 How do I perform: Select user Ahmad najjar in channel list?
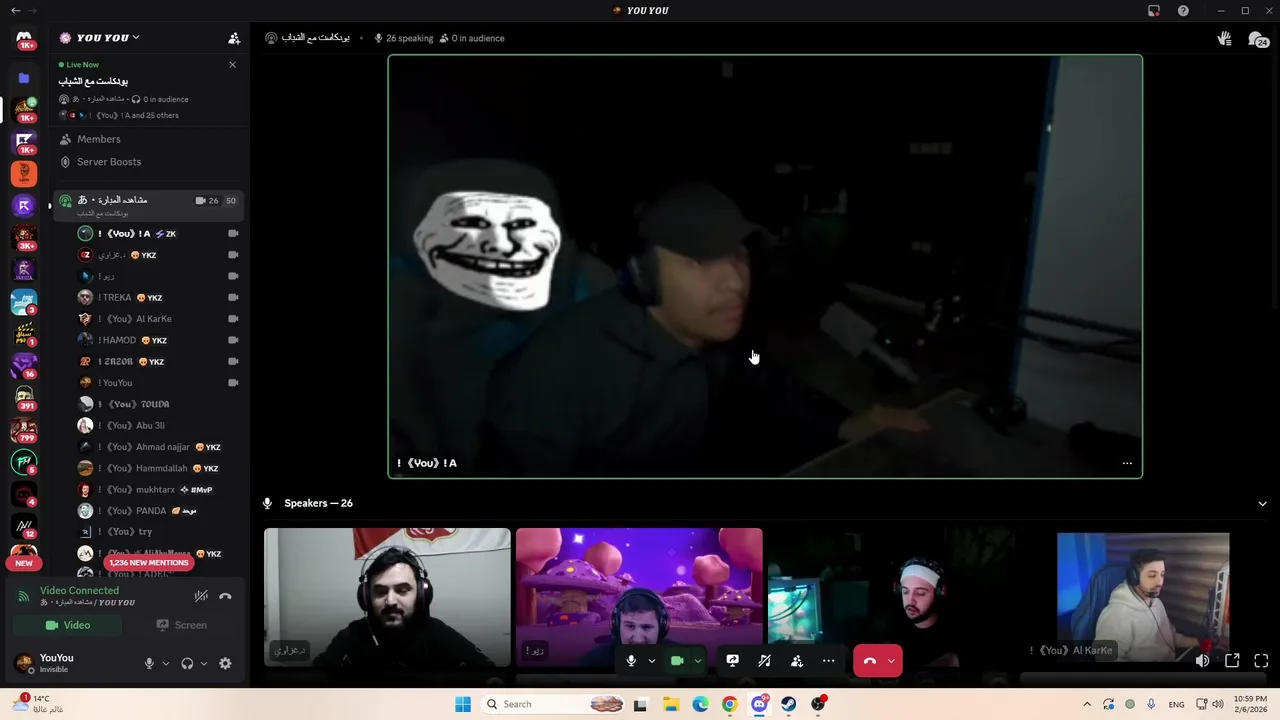[x=160, y=447]
